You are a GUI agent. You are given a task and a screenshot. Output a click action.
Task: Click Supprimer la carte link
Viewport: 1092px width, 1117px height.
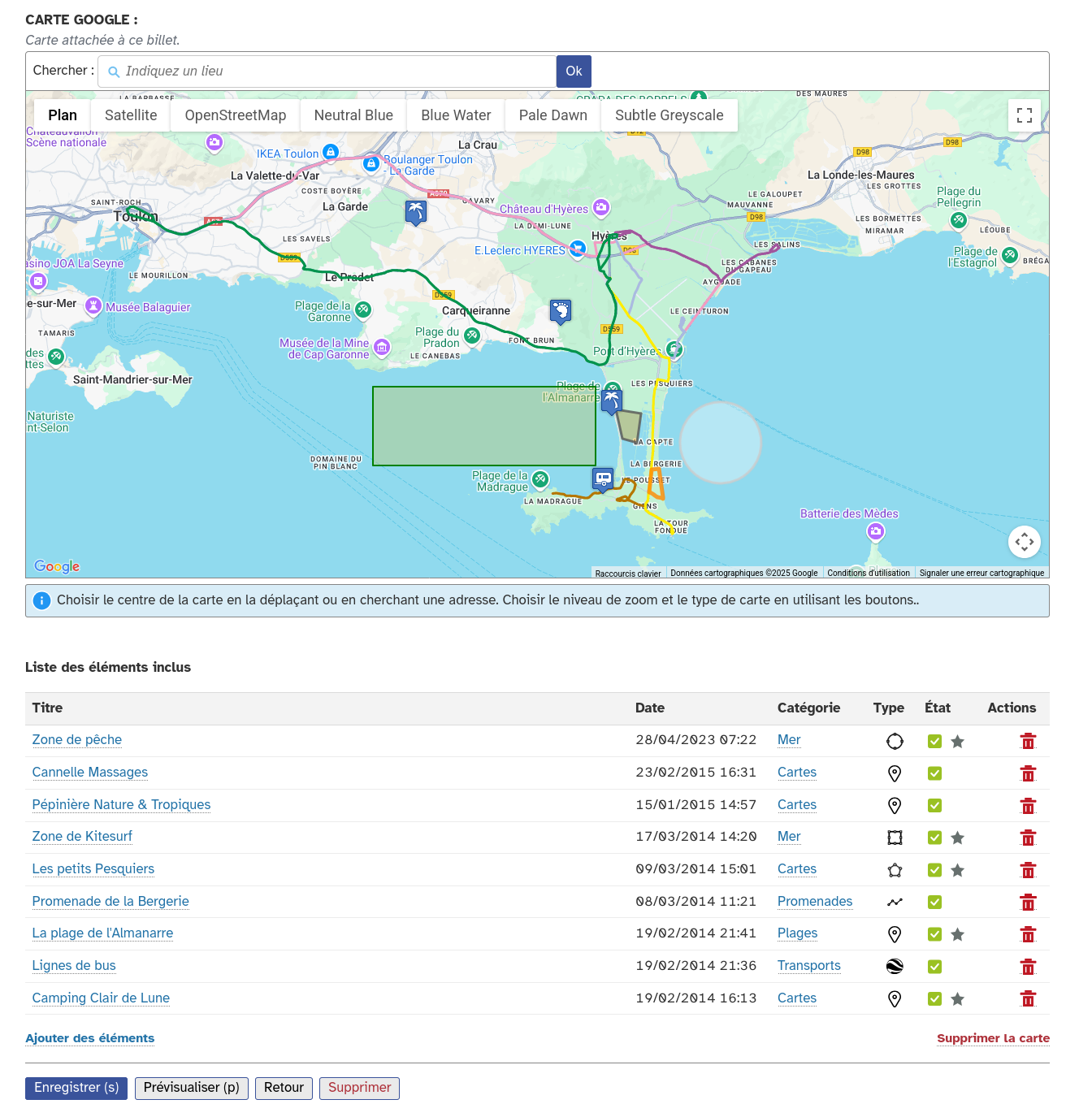click(993, 1038)
